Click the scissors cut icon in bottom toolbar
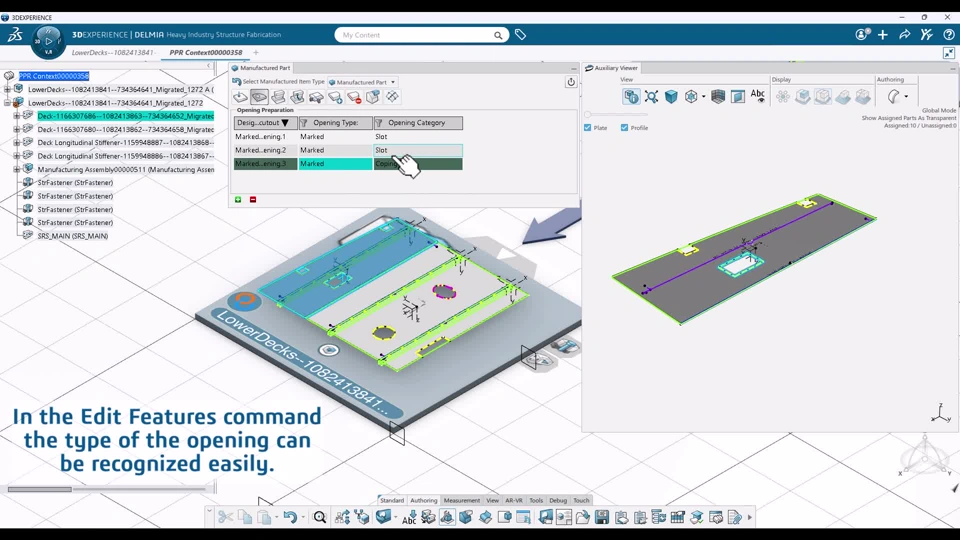The width and height of the screenshot is (960, 540). 225,517
